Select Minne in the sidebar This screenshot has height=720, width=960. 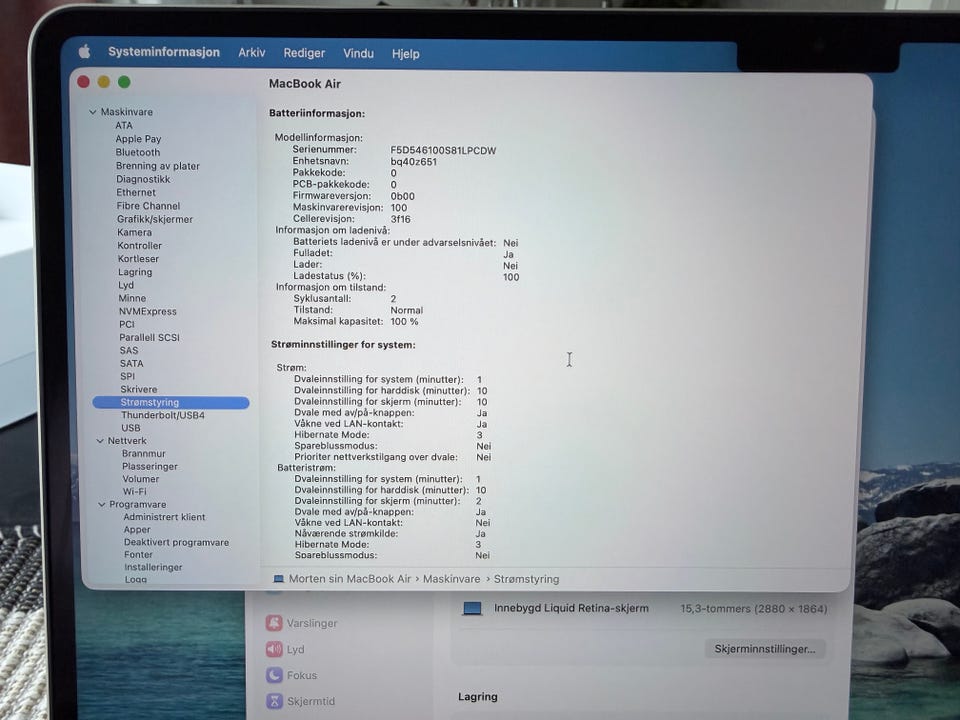tap(132, 298)
